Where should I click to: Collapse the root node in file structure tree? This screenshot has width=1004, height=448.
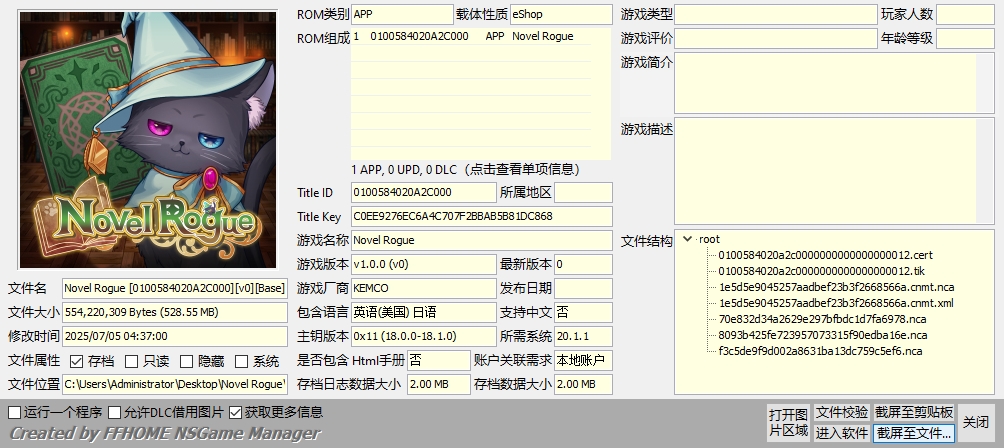tap(687, 239)
